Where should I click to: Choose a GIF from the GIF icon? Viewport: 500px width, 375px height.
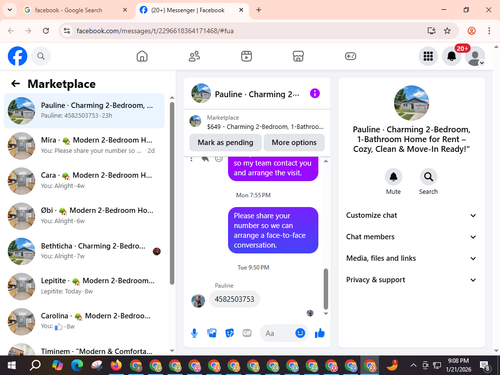point(247,333)
